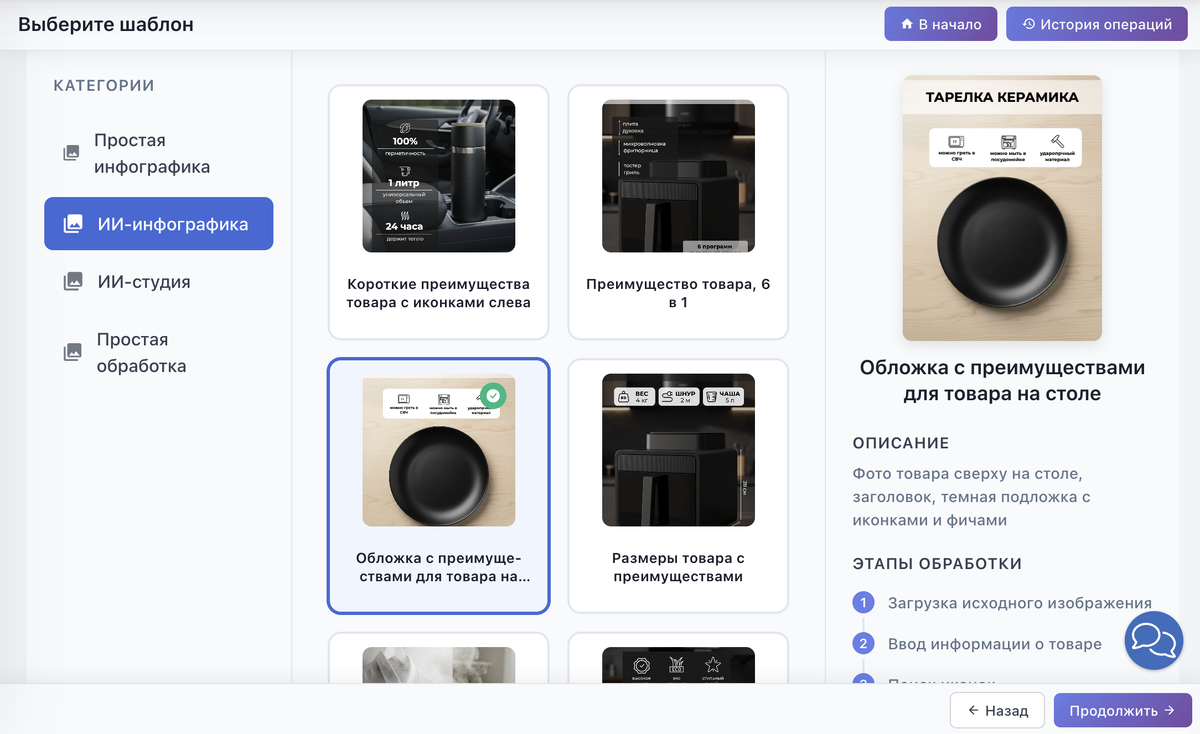Click text Ввод информации о товаре
This screenshot has height=734, width=1200.
click(995, 643)
